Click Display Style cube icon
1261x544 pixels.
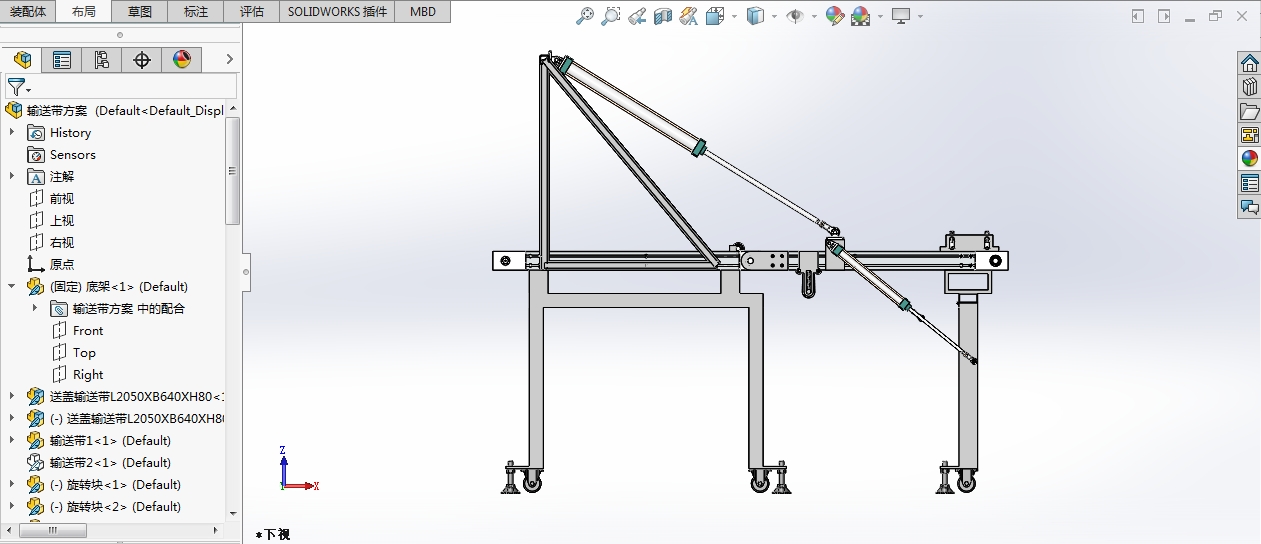click(757, 16)
